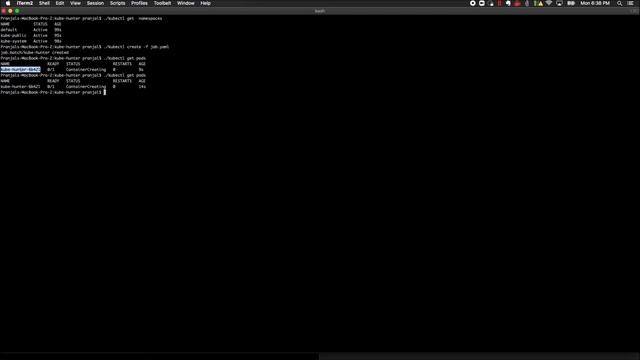Click the 'default' namespace row
The height and width of the screenshot is (360, 640).
coord(31,30)
